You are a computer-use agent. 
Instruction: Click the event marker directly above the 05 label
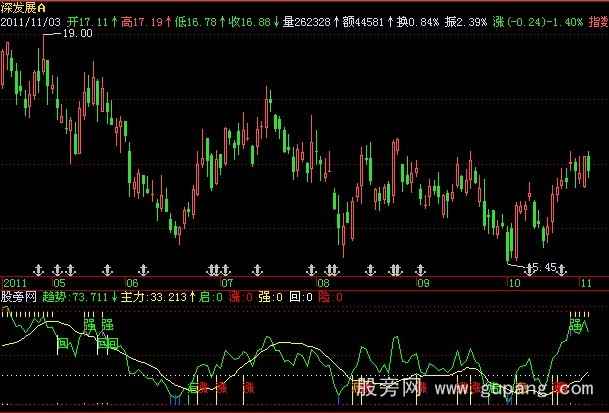tap(57, 269)
